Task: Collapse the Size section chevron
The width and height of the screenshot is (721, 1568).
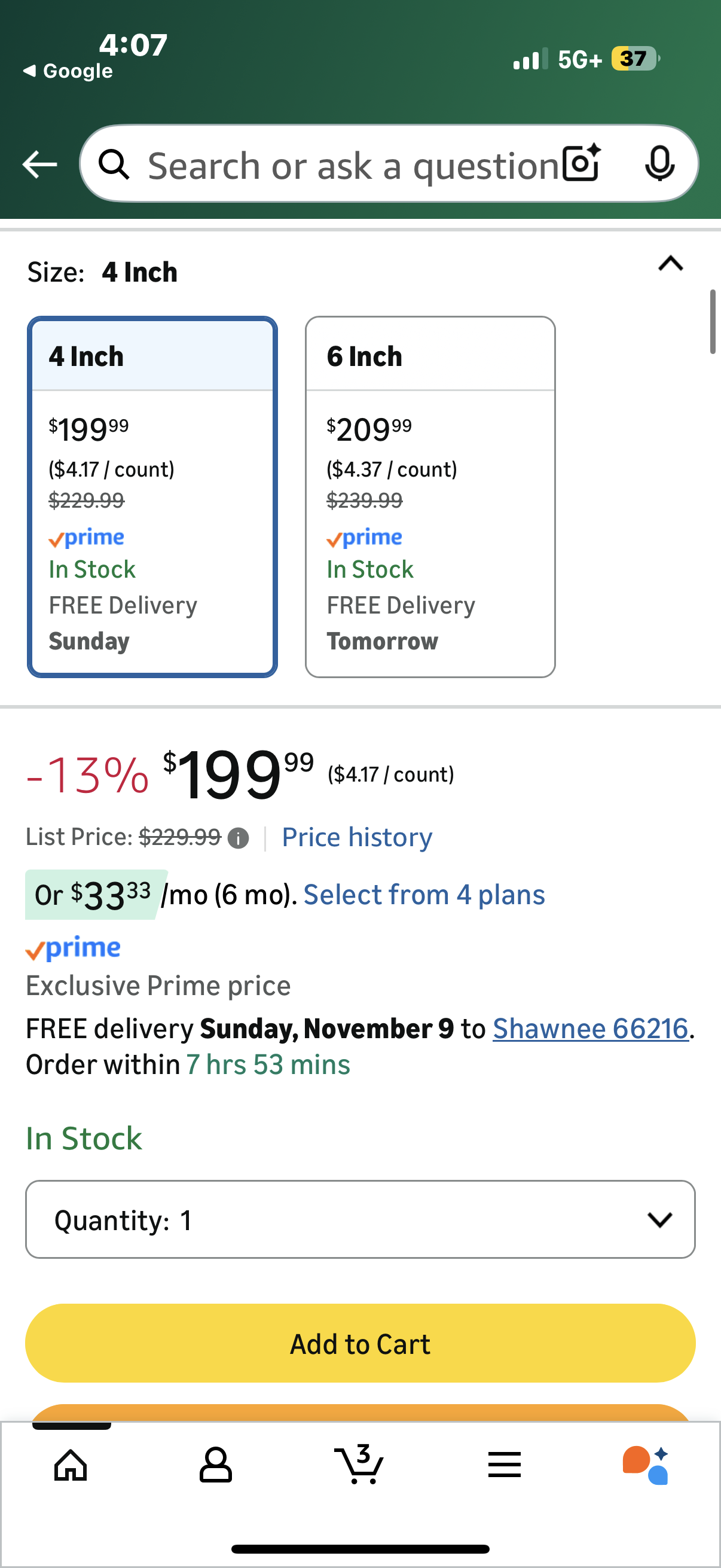Action: tap(671, 264)
